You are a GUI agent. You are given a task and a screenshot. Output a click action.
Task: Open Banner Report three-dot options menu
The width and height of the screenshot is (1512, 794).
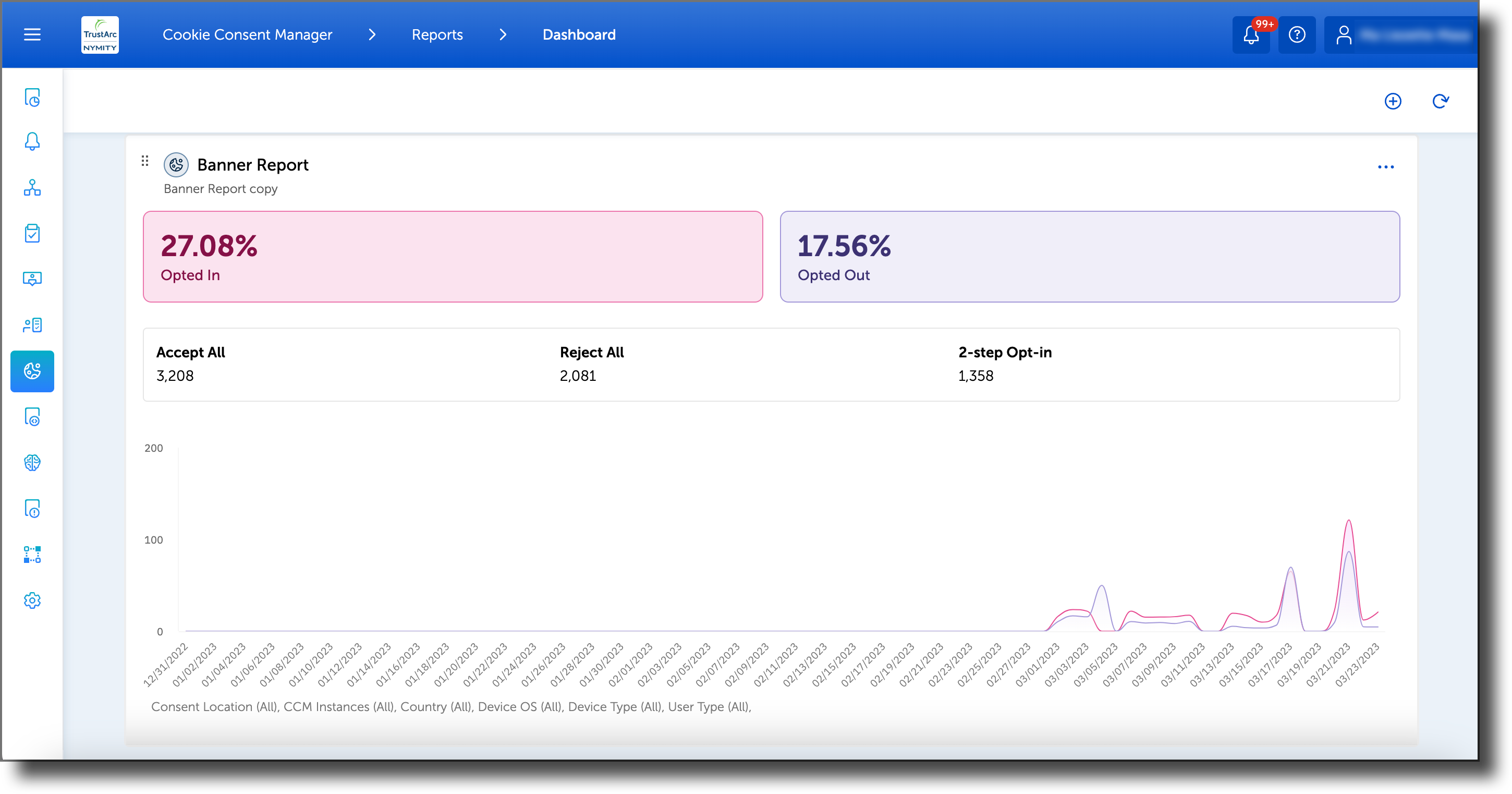(x=1385, y=167)
